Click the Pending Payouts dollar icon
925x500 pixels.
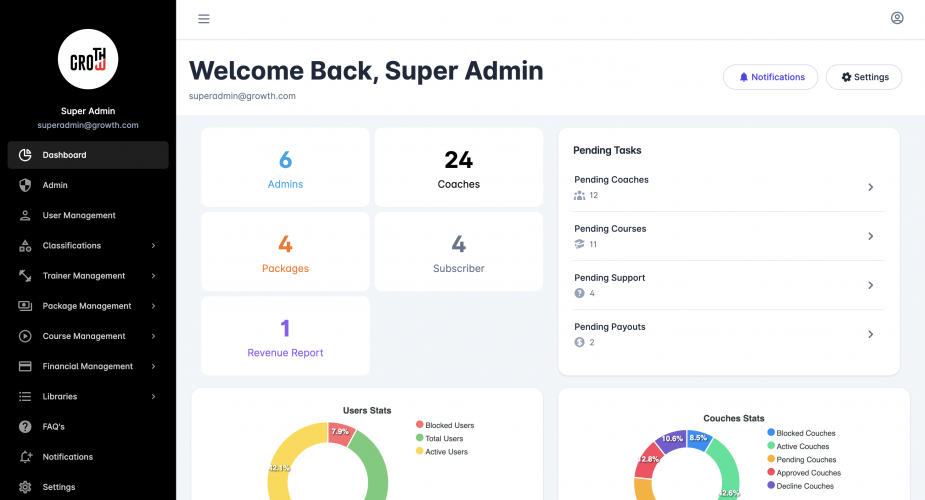pyautogui.click(x=579, y=342)
